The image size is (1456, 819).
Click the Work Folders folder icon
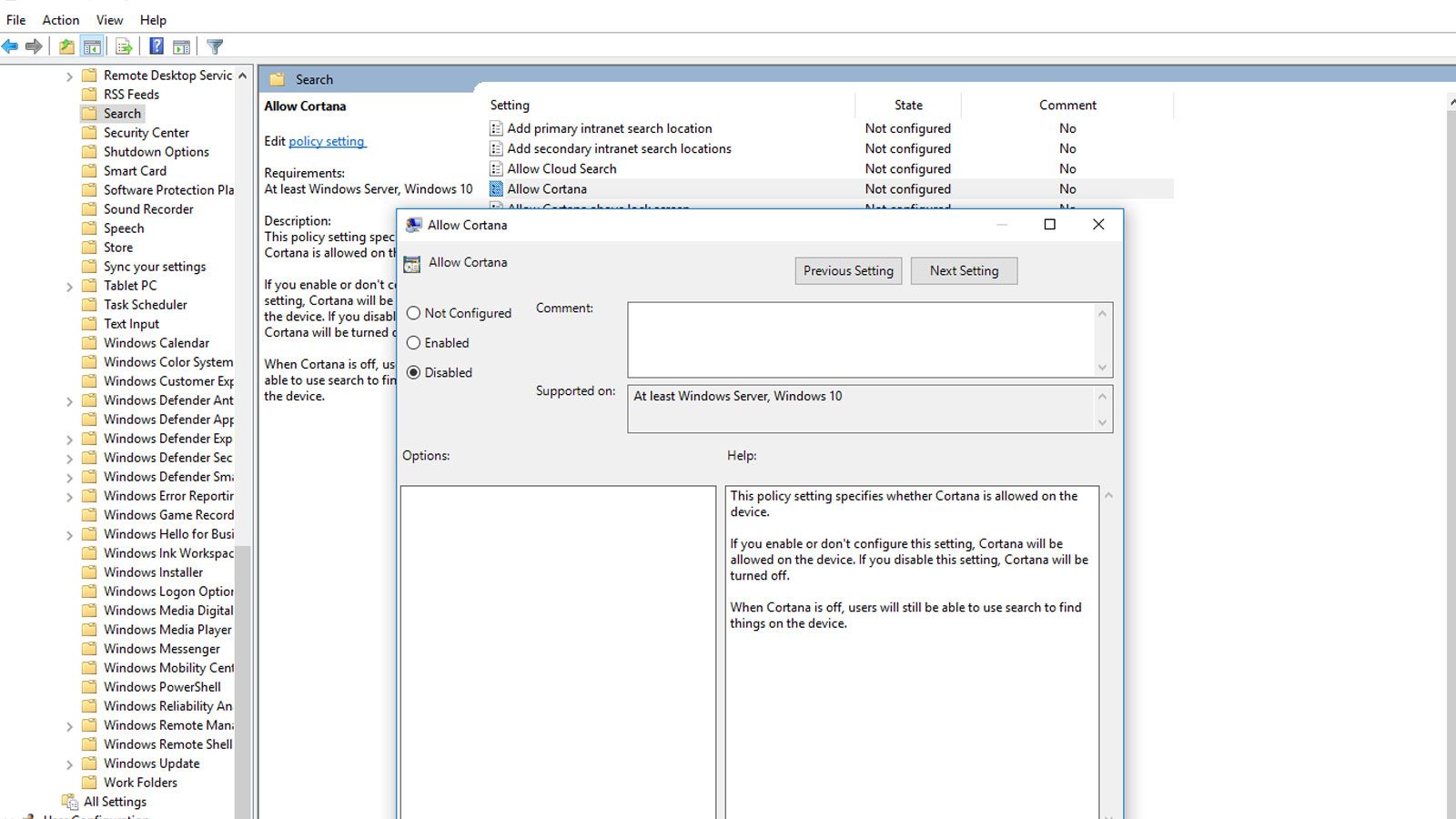(x=89, y=783)
